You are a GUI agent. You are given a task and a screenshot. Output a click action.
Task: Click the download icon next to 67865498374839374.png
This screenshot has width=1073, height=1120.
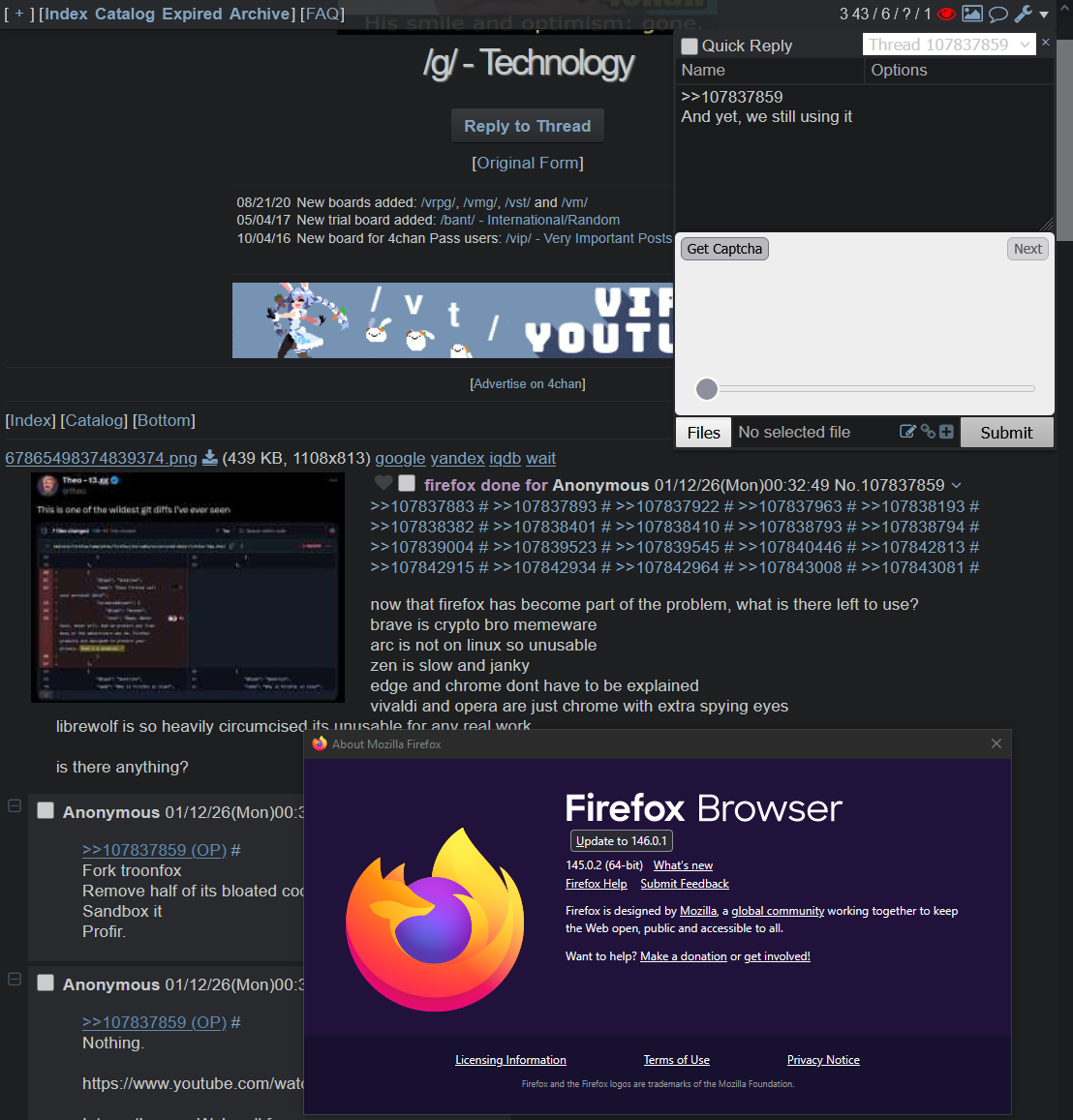[210, 458]
